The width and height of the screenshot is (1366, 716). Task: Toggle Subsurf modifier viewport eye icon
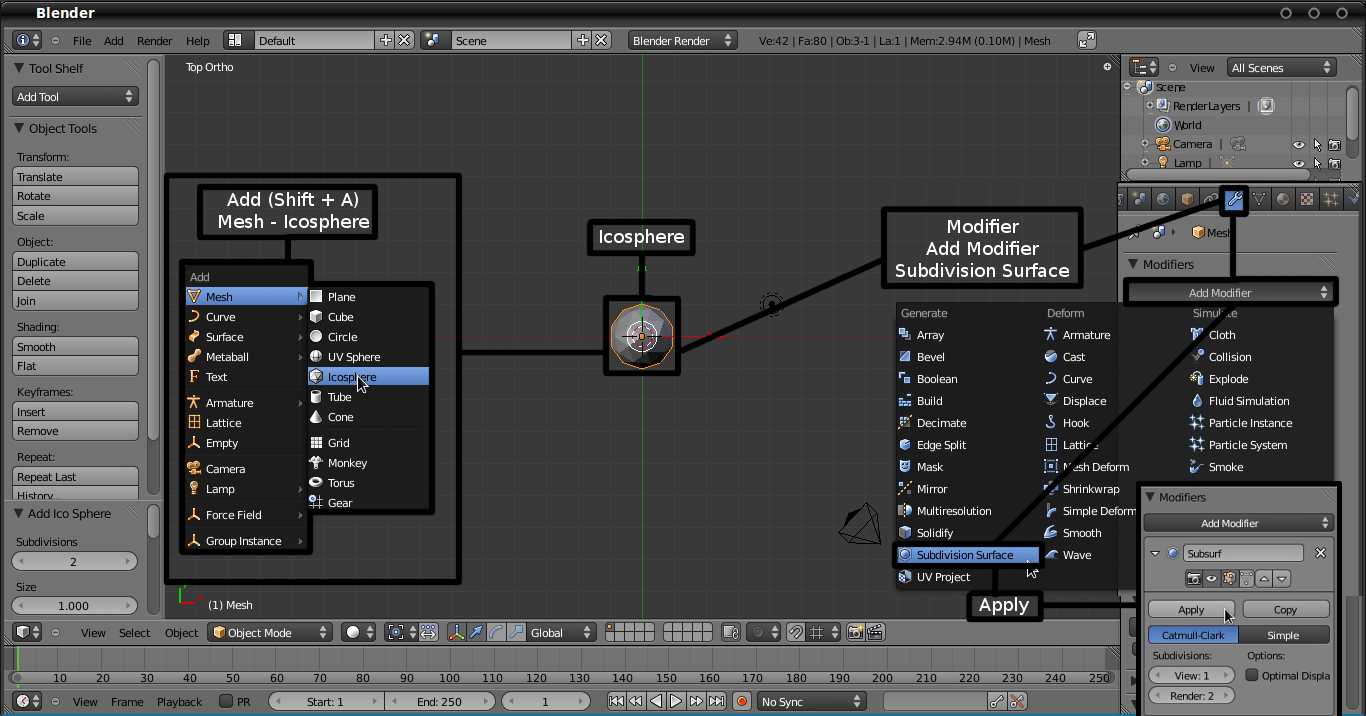click(x=1211, y=578)
